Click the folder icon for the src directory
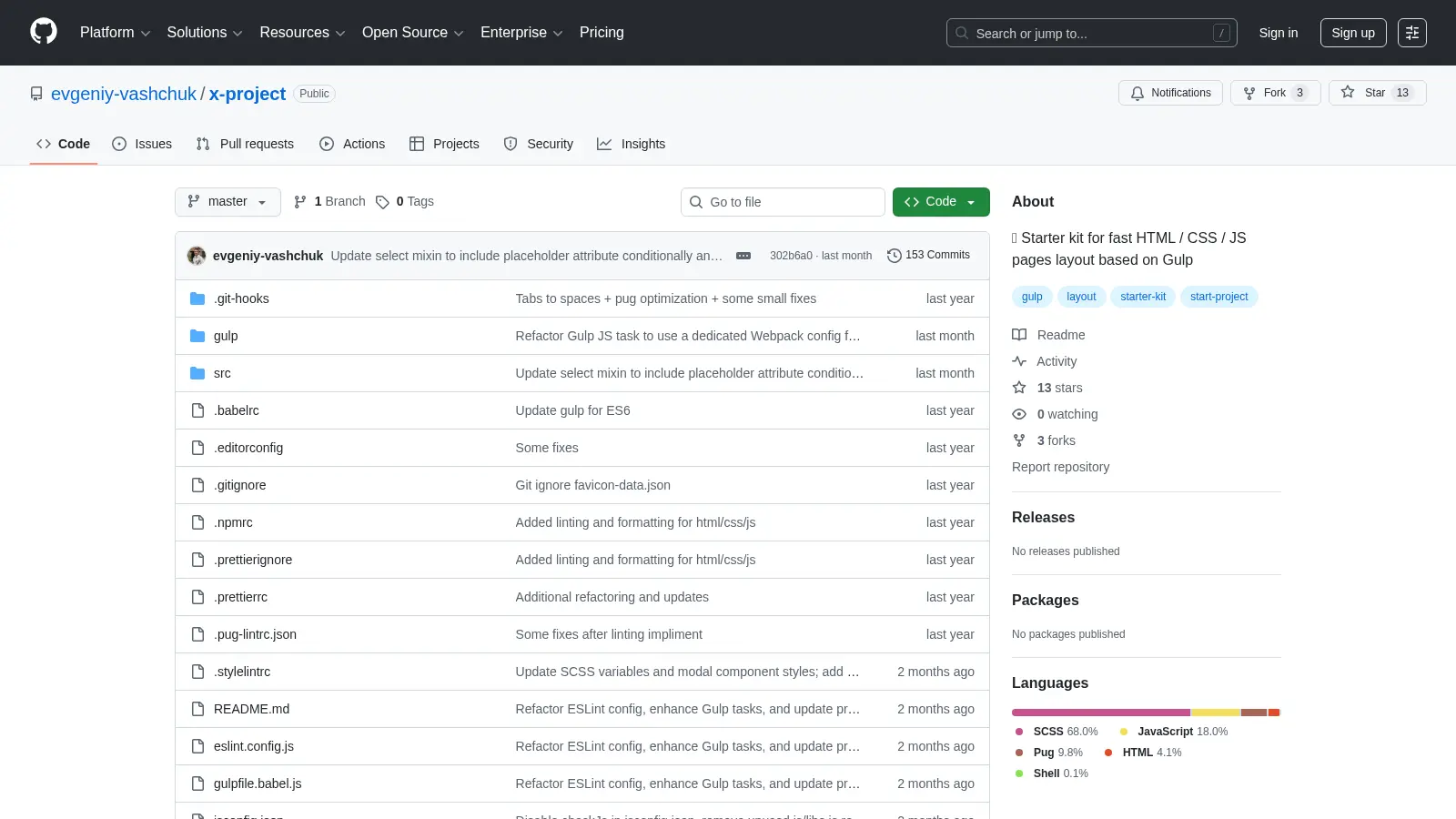Viewport: 1456px width, 819px height. pos(197,373)
